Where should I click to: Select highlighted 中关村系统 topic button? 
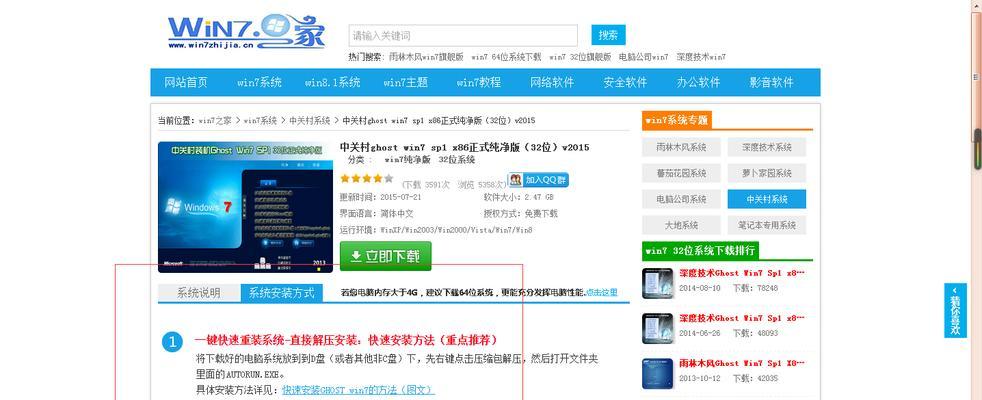point(767,199)
